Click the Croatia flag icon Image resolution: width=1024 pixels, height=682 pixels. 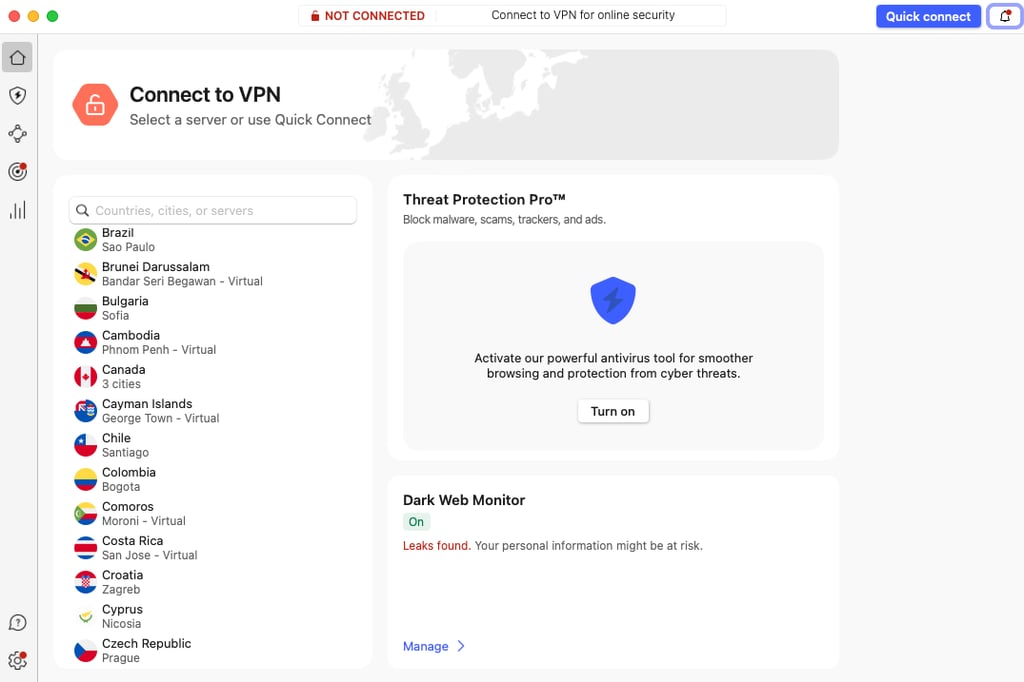[86, 582]
